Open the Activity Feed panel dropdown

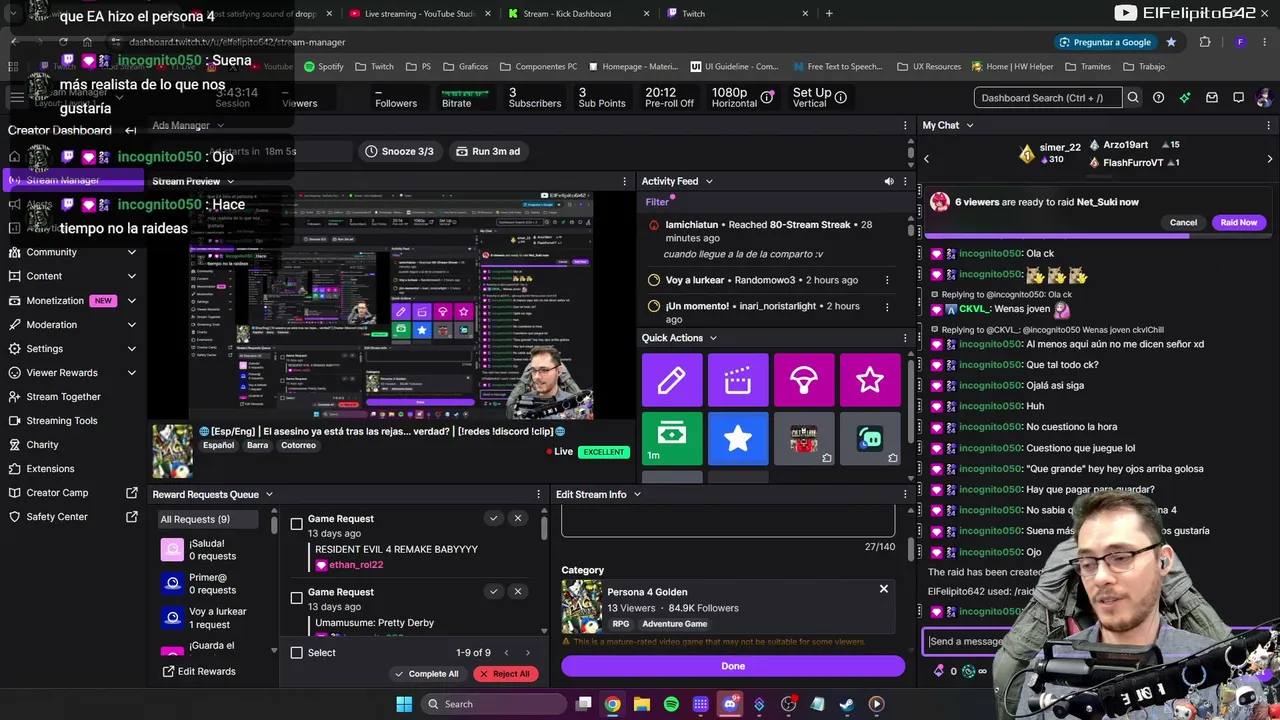pos(709,182)
